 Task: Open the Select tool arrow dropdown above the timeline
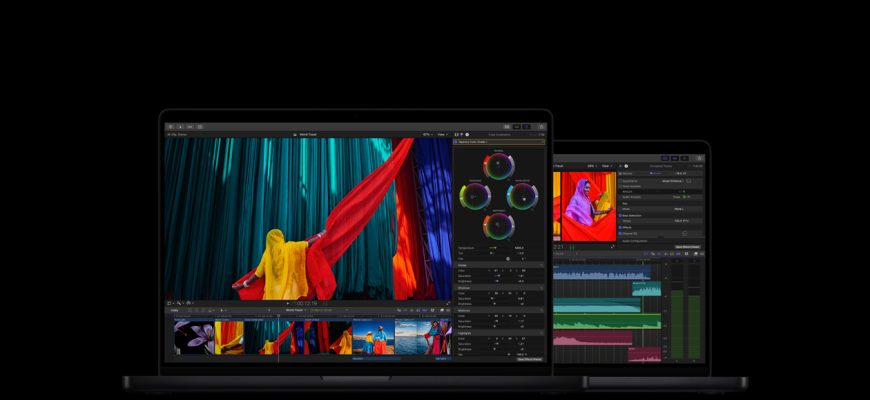tap(223, 310)
